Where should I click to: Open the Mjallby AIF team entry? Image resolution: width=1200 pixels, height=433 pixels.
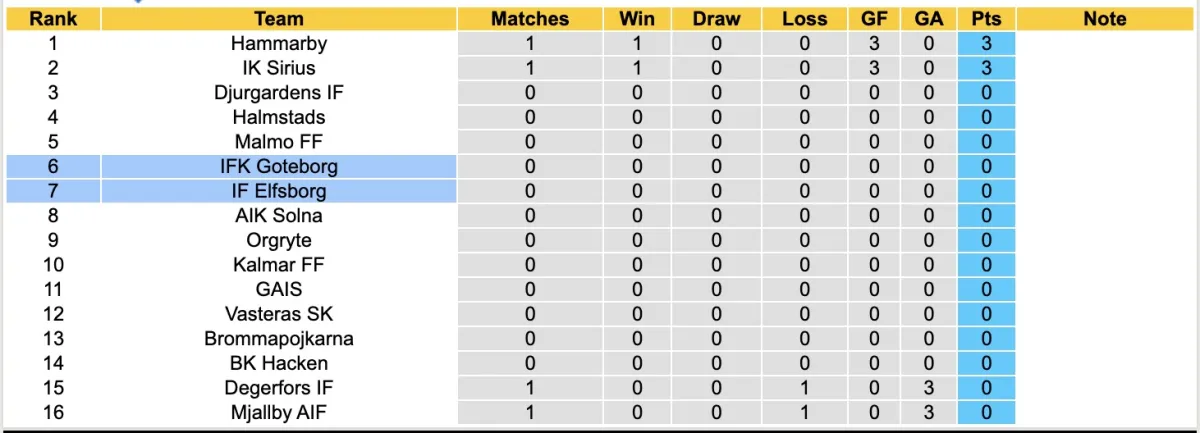279,412
